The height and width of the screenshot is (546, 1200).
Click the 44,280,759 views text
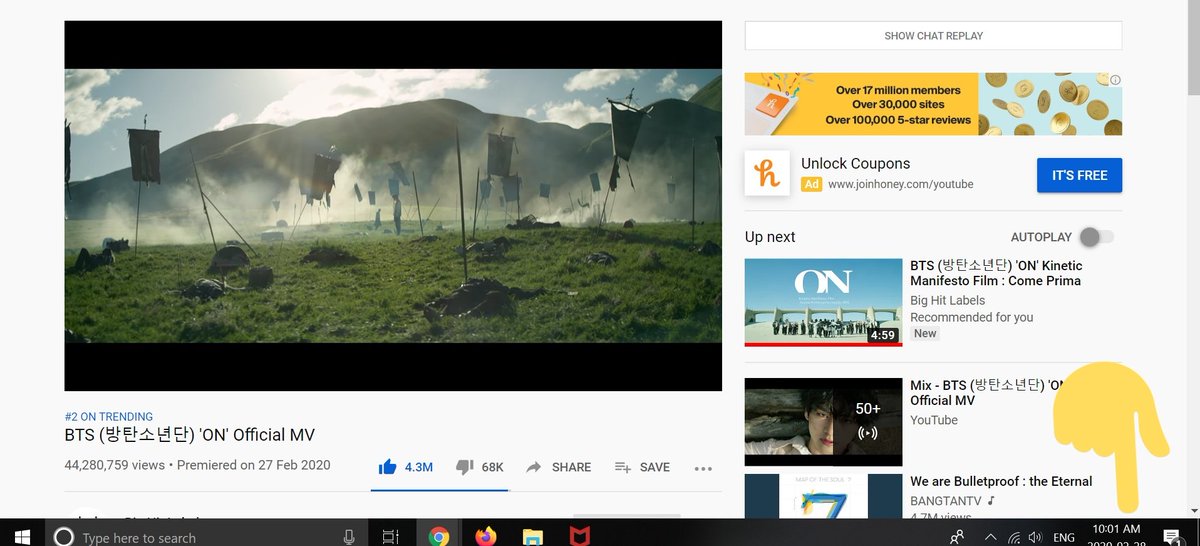tap(115, 465)
